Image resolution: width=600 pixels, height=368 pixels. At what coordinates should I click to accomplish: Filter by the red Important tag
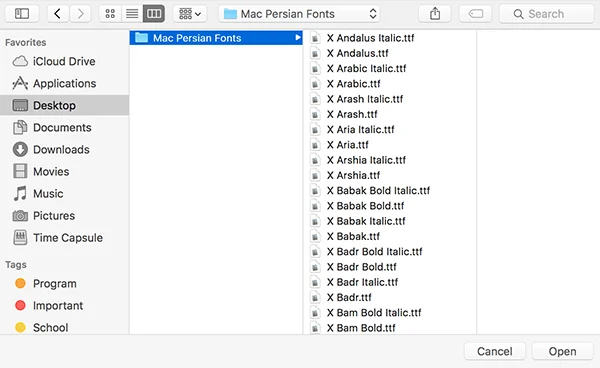tap(64, 306)
